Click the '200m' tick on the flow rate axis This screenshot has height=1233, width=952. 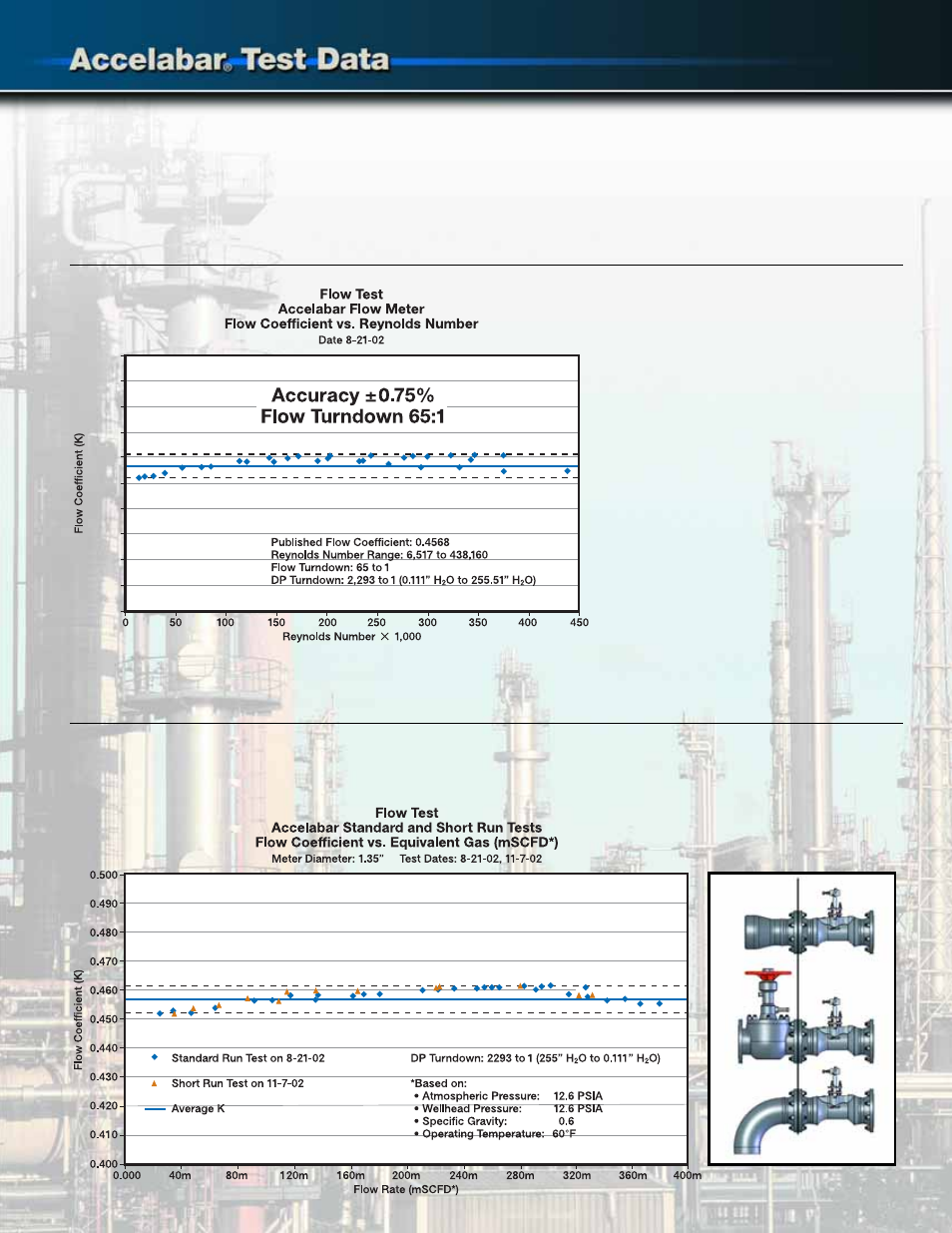click(x=406, y=1175)
